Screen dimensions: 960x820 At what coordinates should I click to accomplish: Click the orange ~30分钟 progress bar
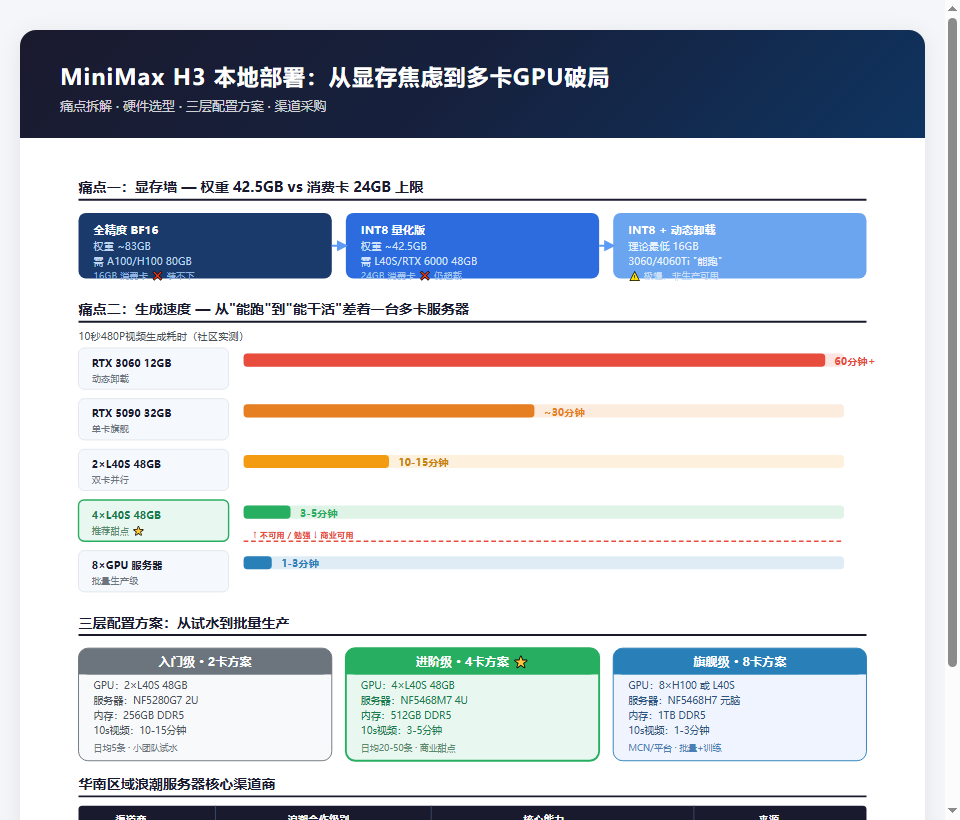tap(389, 411)
